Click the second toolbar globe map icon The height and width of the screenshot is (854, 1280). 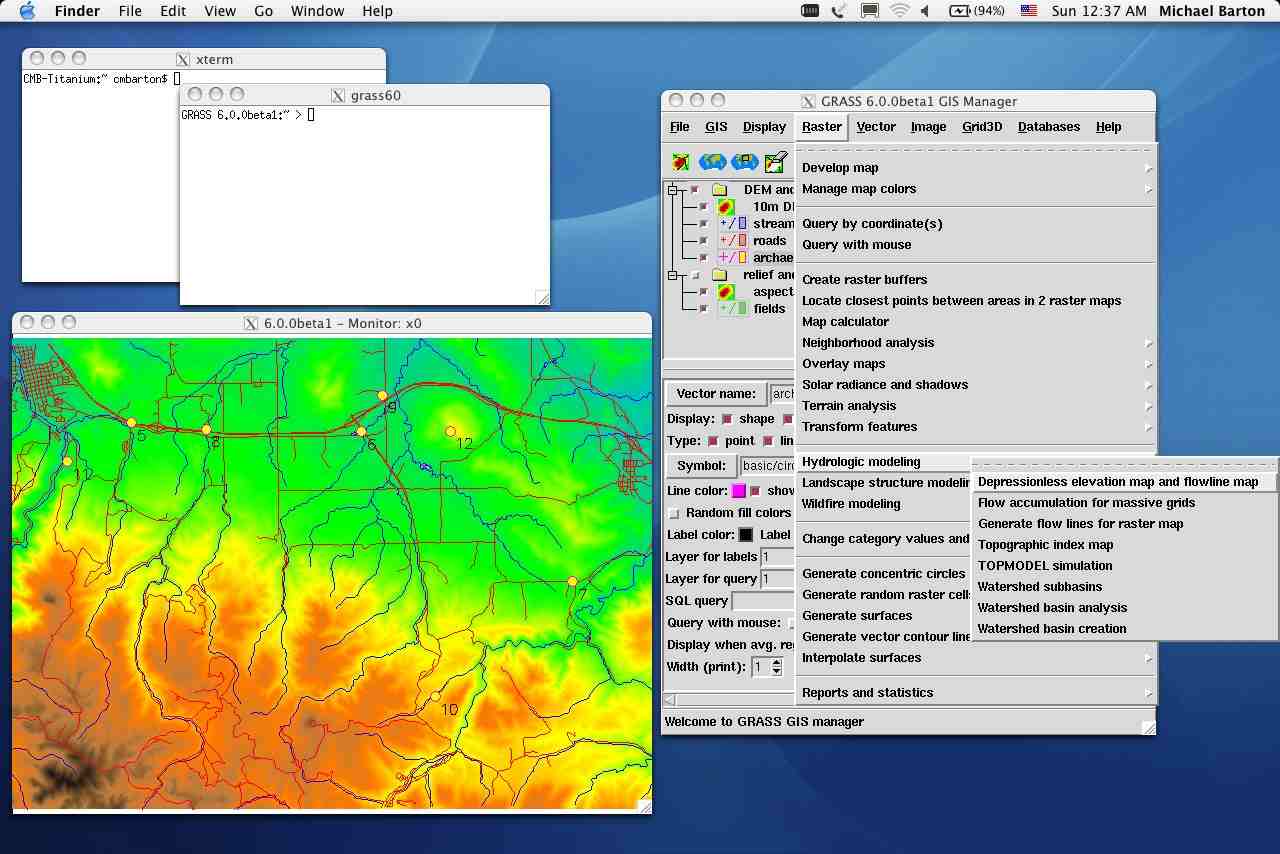click(x=712, y=162)
